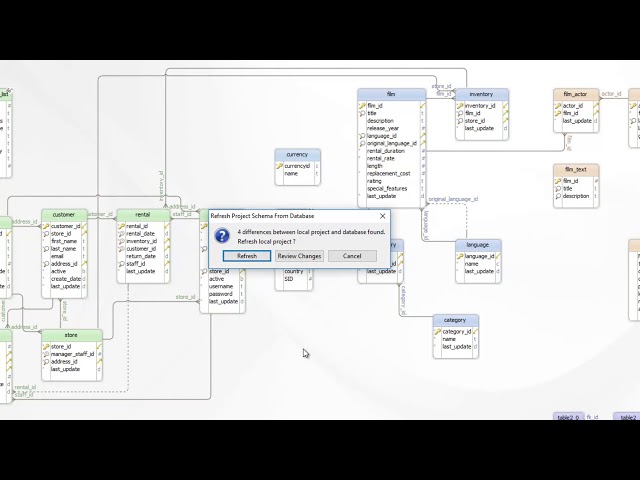Select the film table header
This screenshot has width=640, height=480.
[x=391, y=94]
